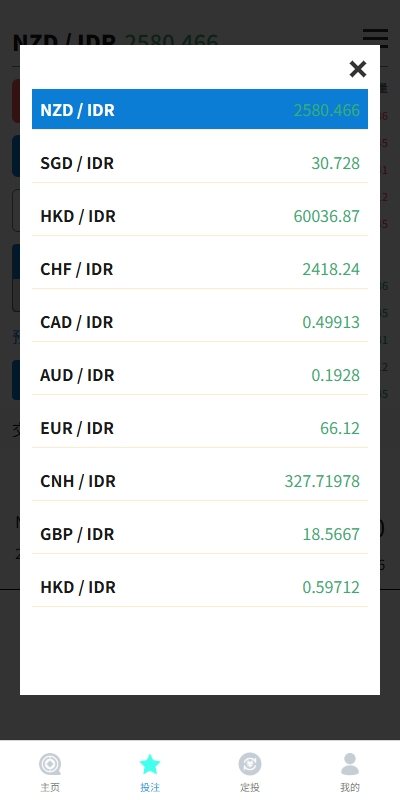
Task: Select the CAD / IDR pair
Action: [x=200, y=322]
